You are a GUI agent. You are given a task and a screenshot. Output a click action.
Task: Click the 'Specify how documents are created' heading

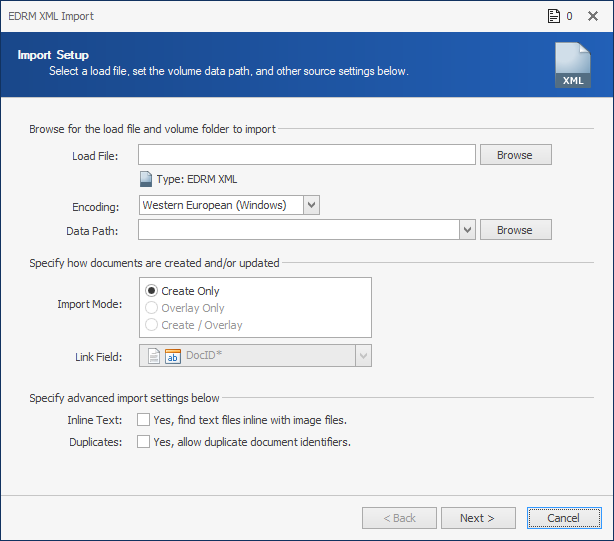click(154, 263)
